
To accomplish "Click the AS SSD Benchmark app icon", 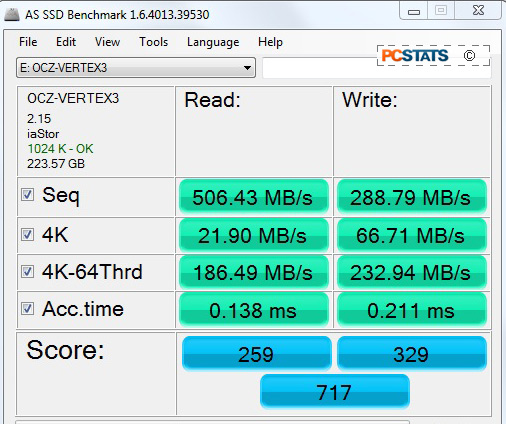I will click(x=12, y=14).
